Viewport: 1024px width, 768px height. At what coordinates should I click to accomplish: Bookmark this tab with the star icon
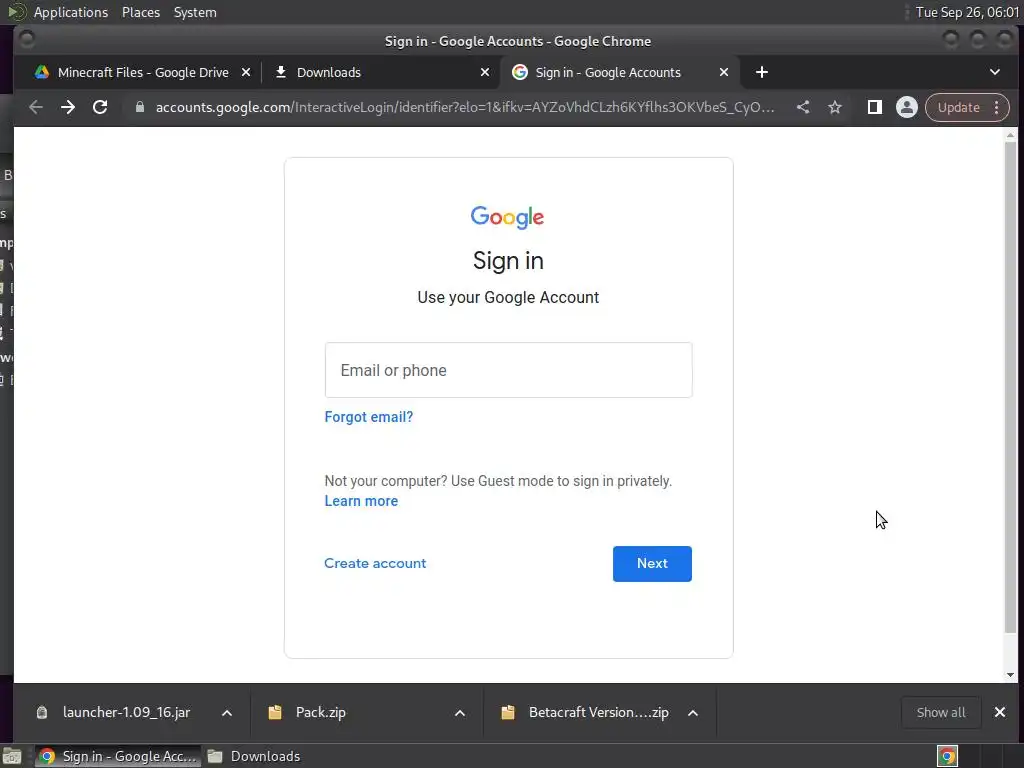coord(835,107)
